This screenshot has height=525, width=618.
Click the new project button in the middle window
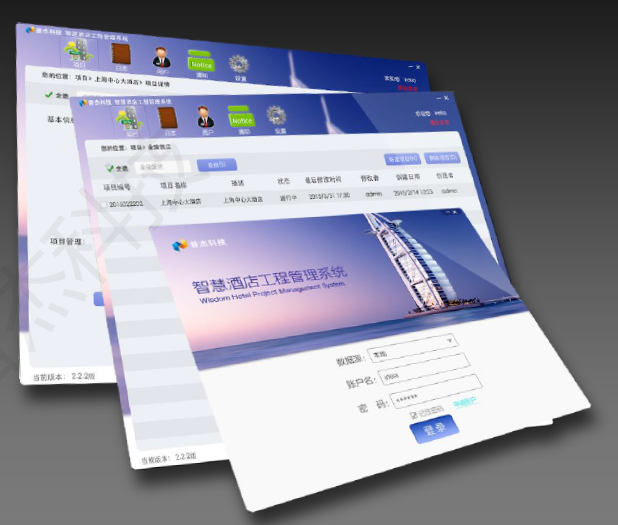click(402, 159)
